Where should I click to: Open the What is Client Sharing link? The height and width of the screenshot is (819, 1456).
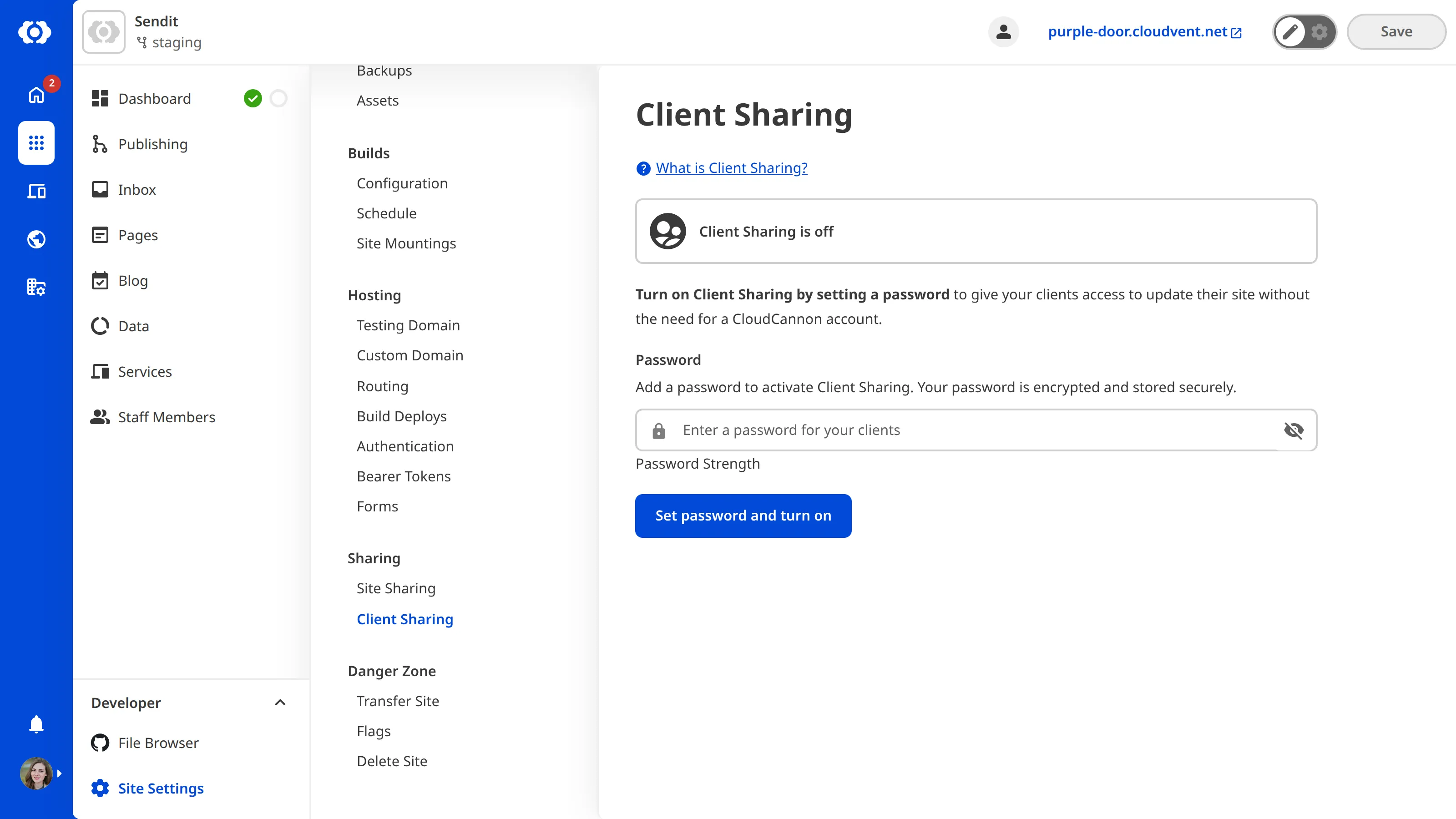coord(731,168)
